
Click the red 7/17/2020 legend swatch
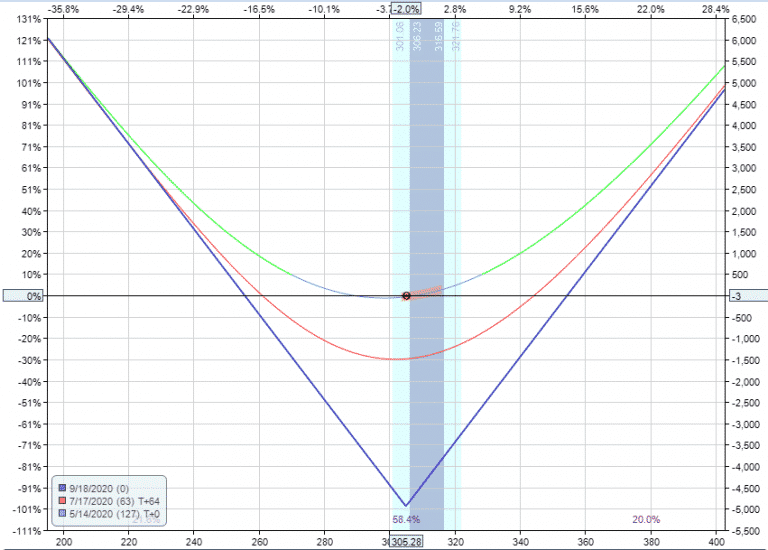point(61,501)
